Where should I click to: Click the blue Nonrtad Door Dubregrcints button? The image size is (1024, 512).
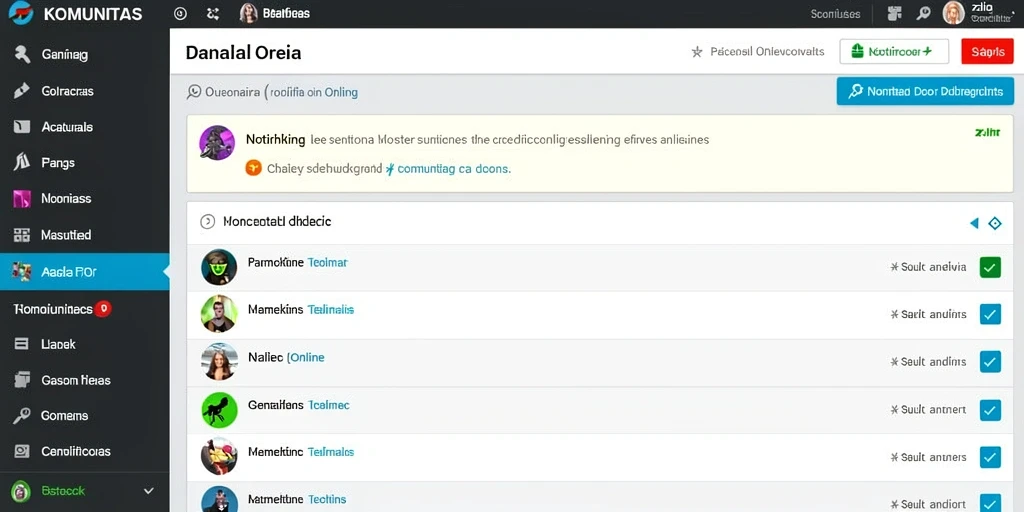point(925,91)
